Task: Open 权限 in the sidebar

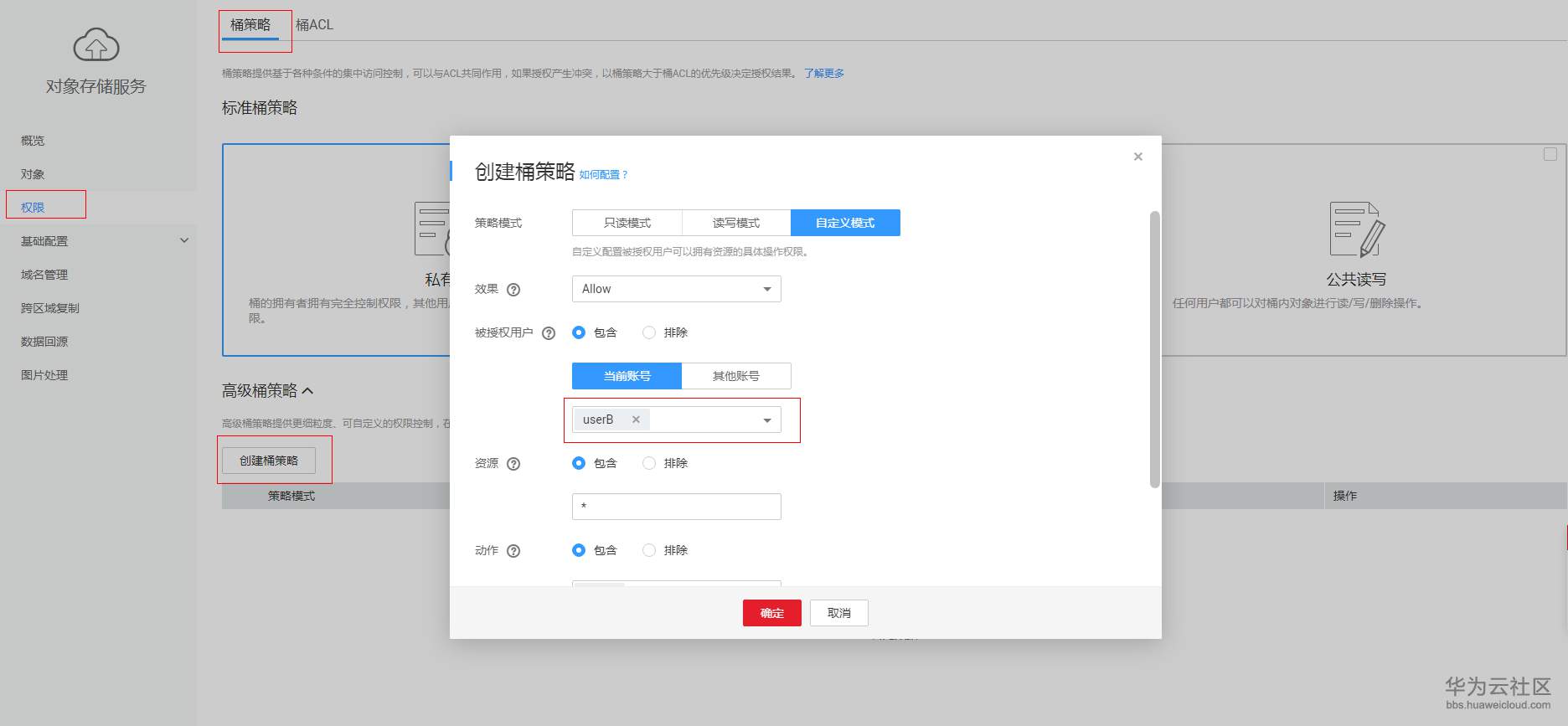Action: (x=33, y=208)
